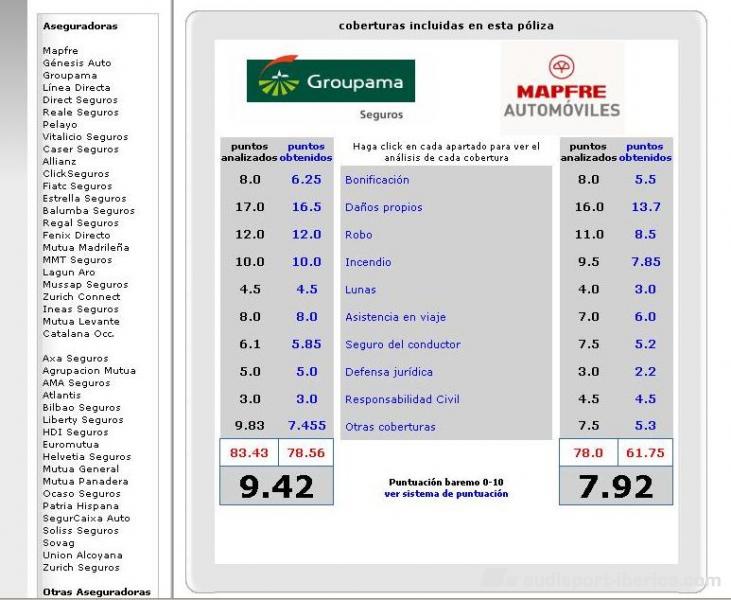Select Allianz in the insurer list
Viewport: 731px width, 600px height.
(x=59, y=161)
